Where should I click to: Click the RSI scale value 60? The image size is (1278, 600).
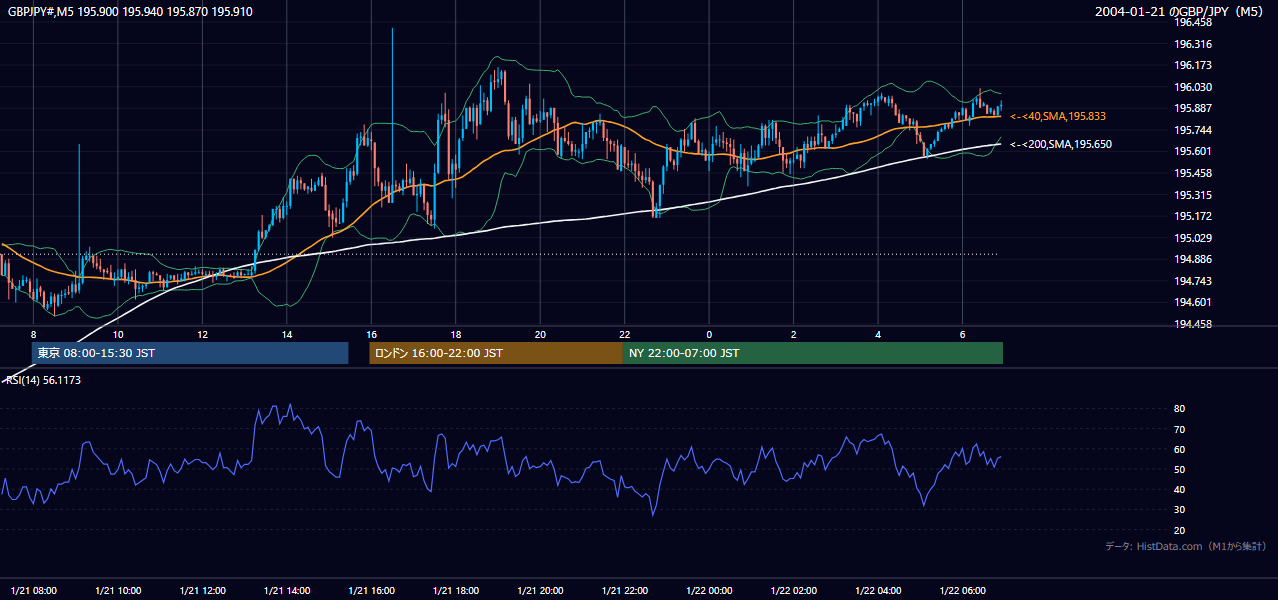[x=1179, y=449]
